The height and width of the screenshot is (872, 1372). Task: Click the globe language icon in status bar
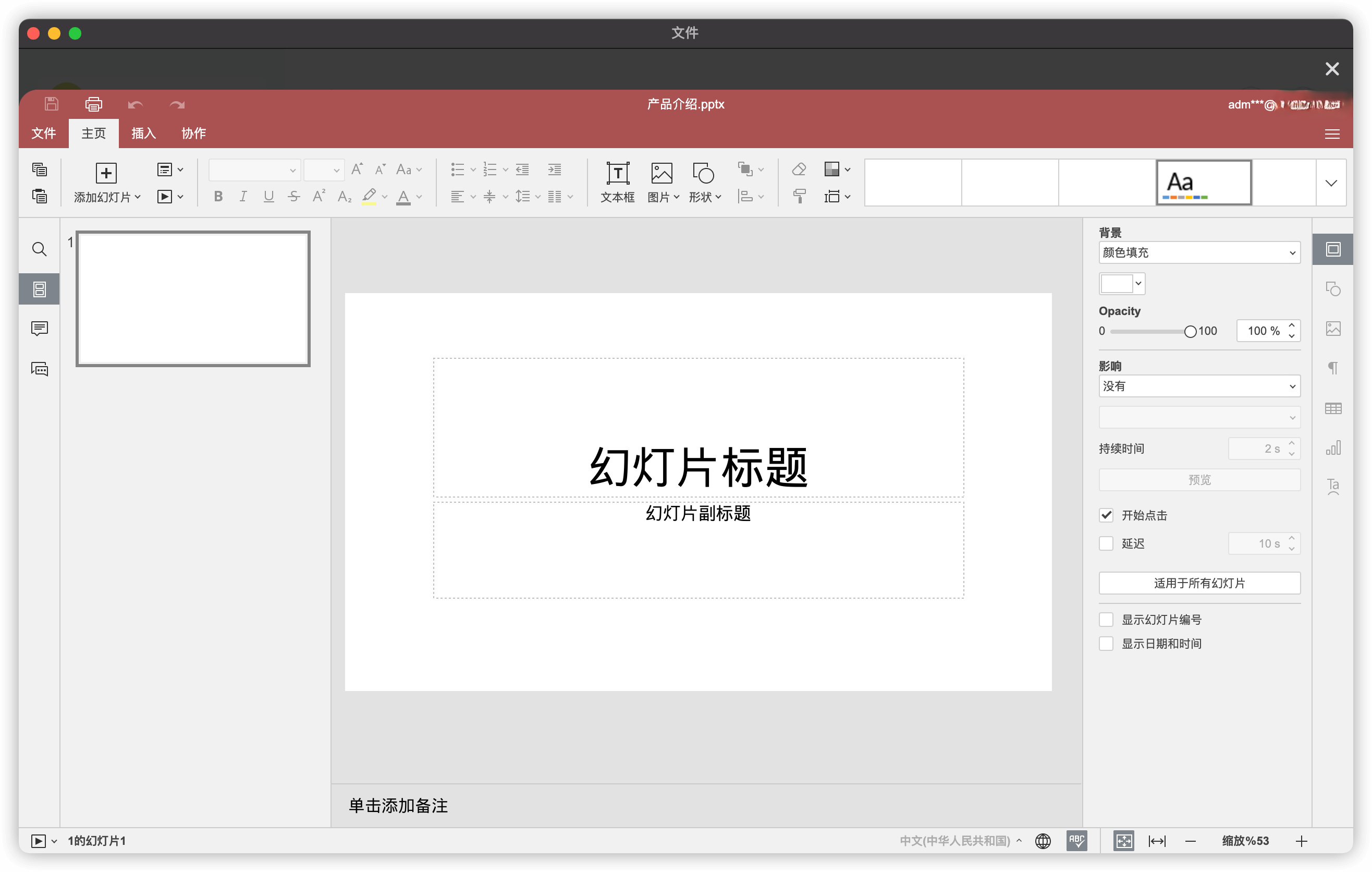click(1043, 841)
